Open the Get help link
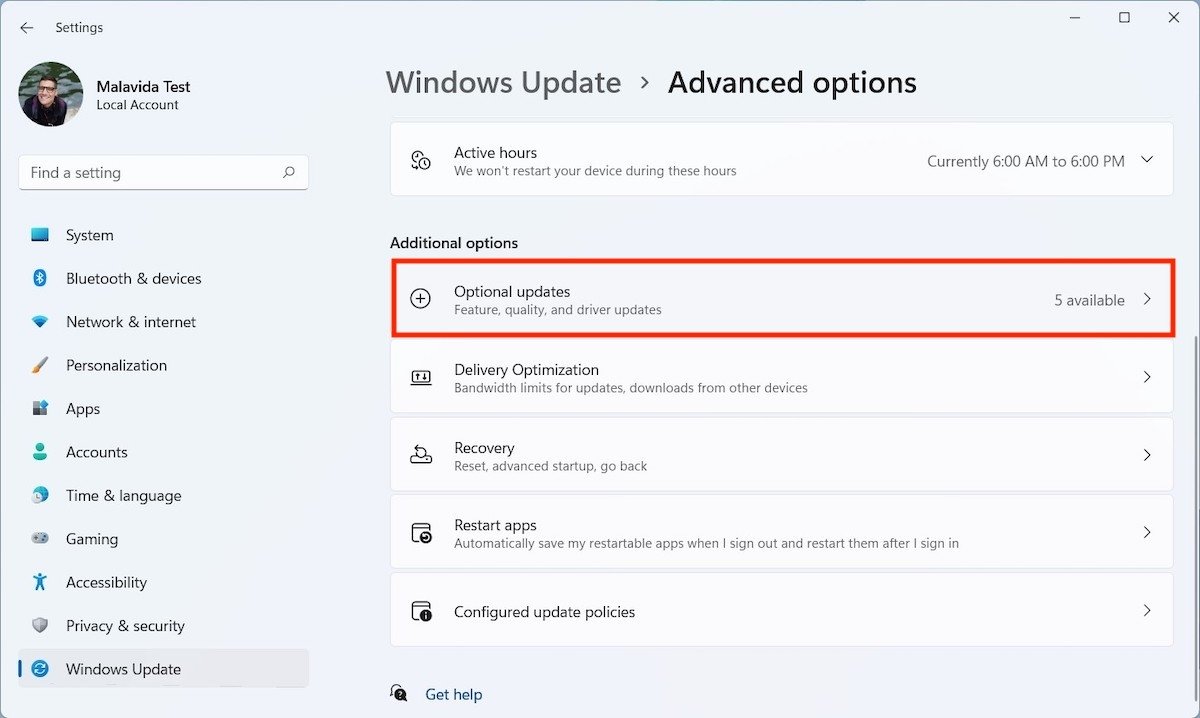1200x718 pixels. point(453,694)
